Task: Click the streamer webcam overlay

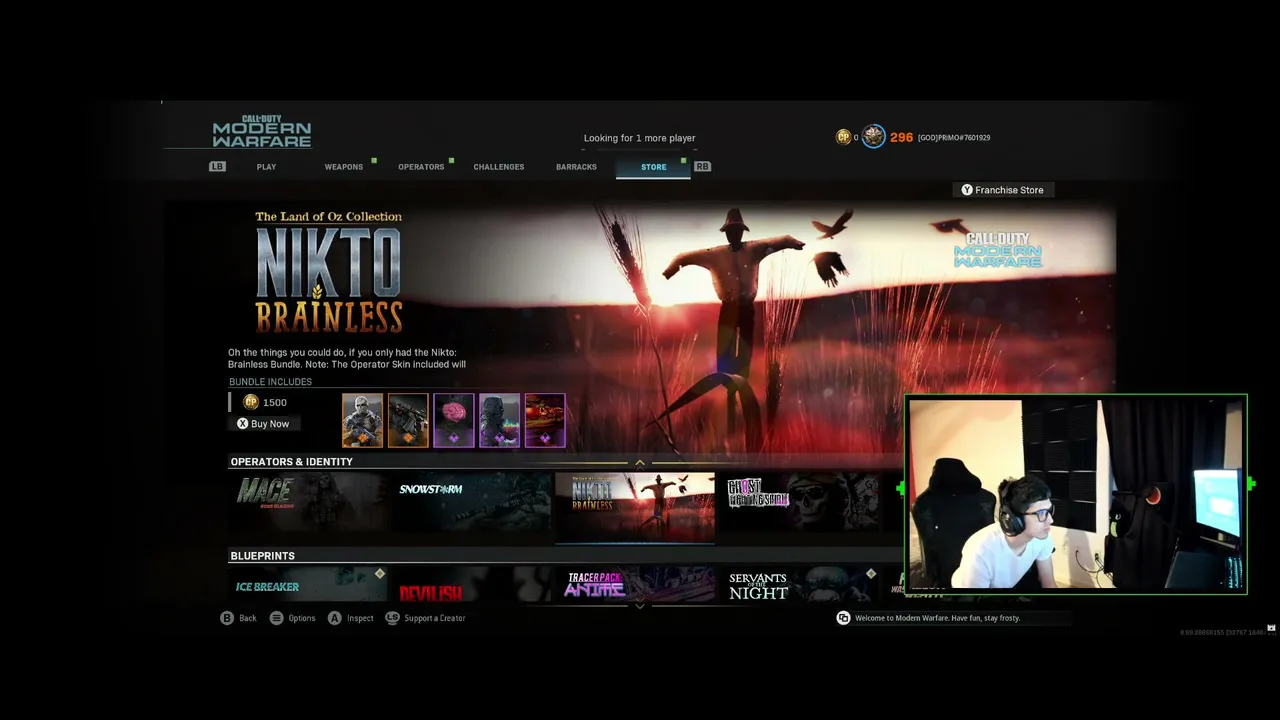Action: tap(1076, 494)
